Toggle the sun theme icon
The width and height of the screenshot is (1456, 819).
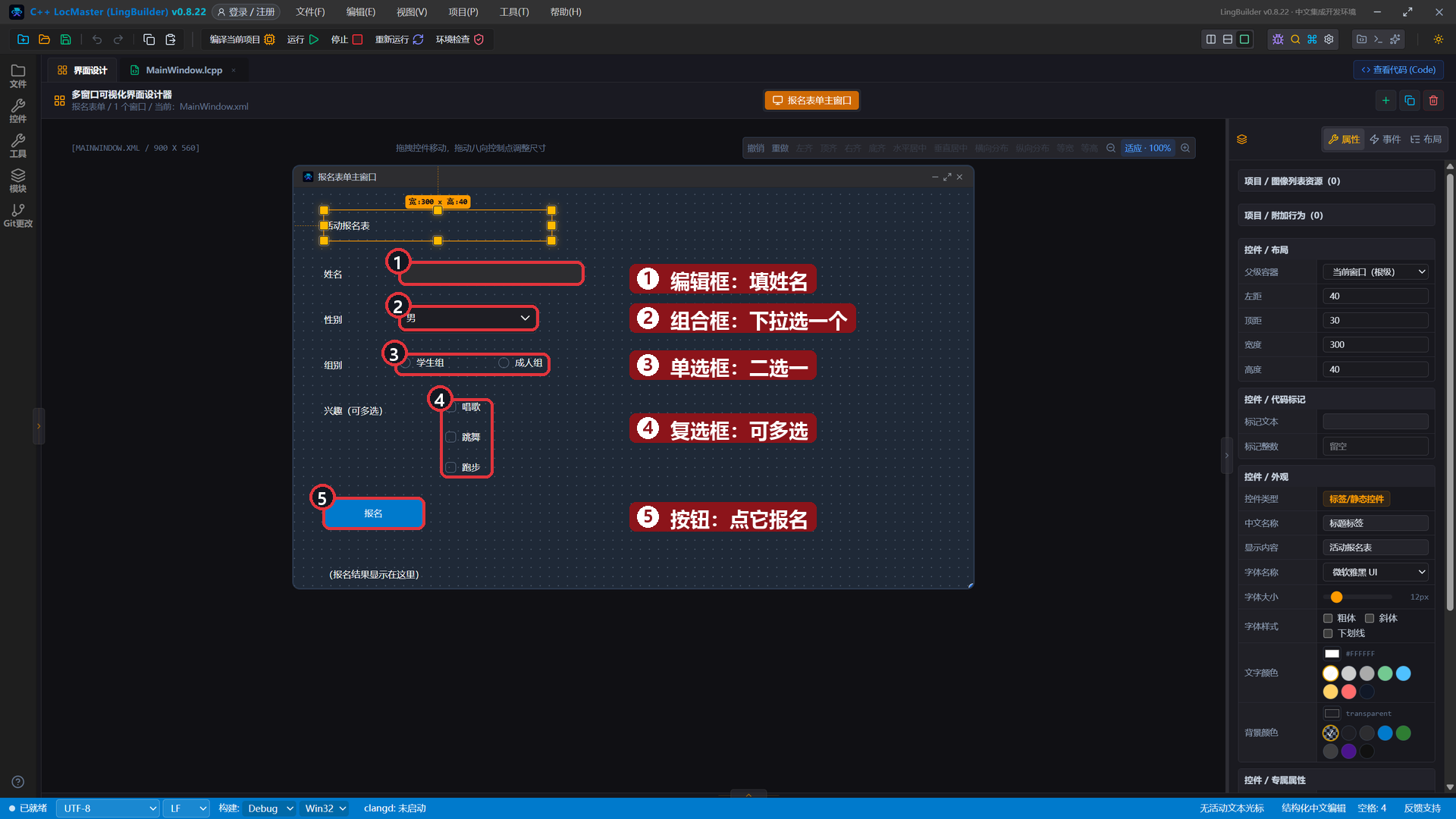pos(1438,39)
